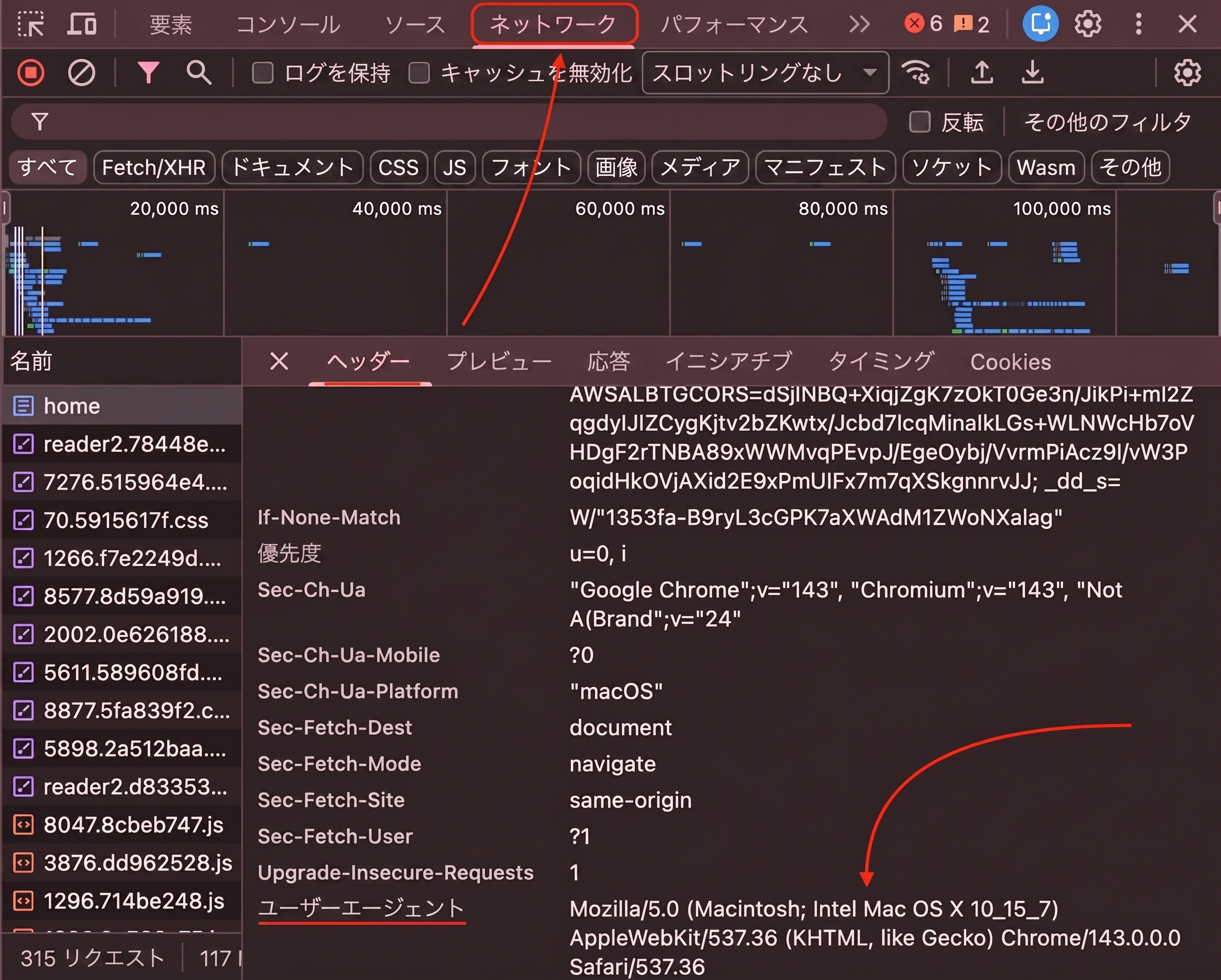The height and width of the screenshot is (980, 1221).
Task: Open the ヘッダー details tab
Action: pos(369,361)
